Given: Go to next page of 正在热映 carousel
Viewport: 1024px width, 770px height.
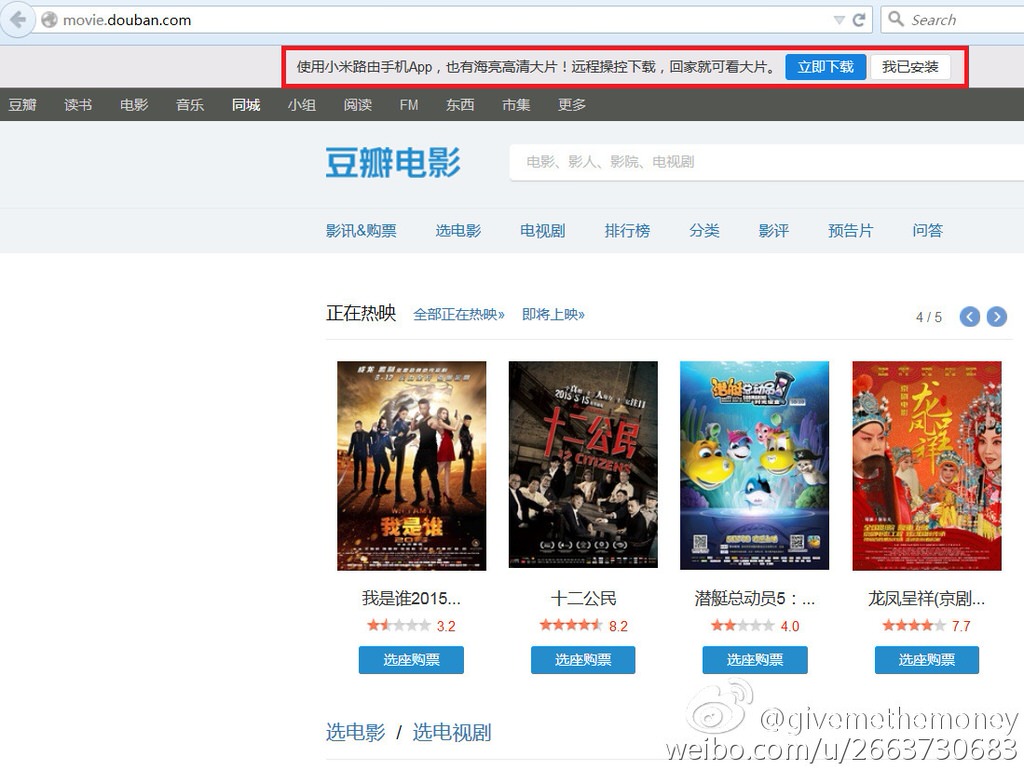Looking at the screenshot, I should 996,317.
